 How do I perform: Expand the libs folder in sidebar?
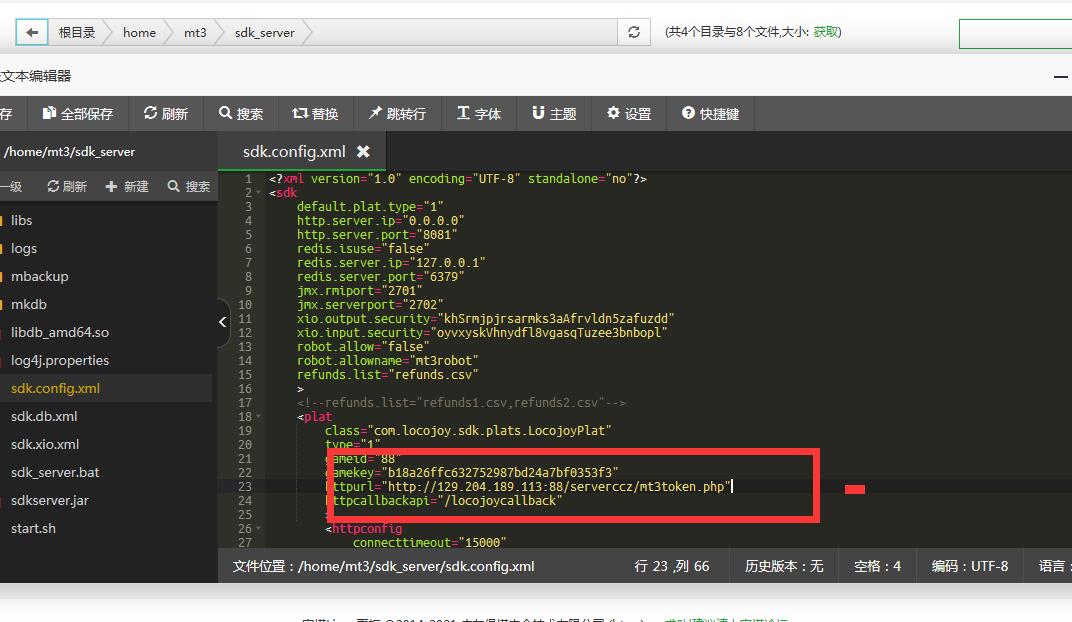(x=22, y=220)
